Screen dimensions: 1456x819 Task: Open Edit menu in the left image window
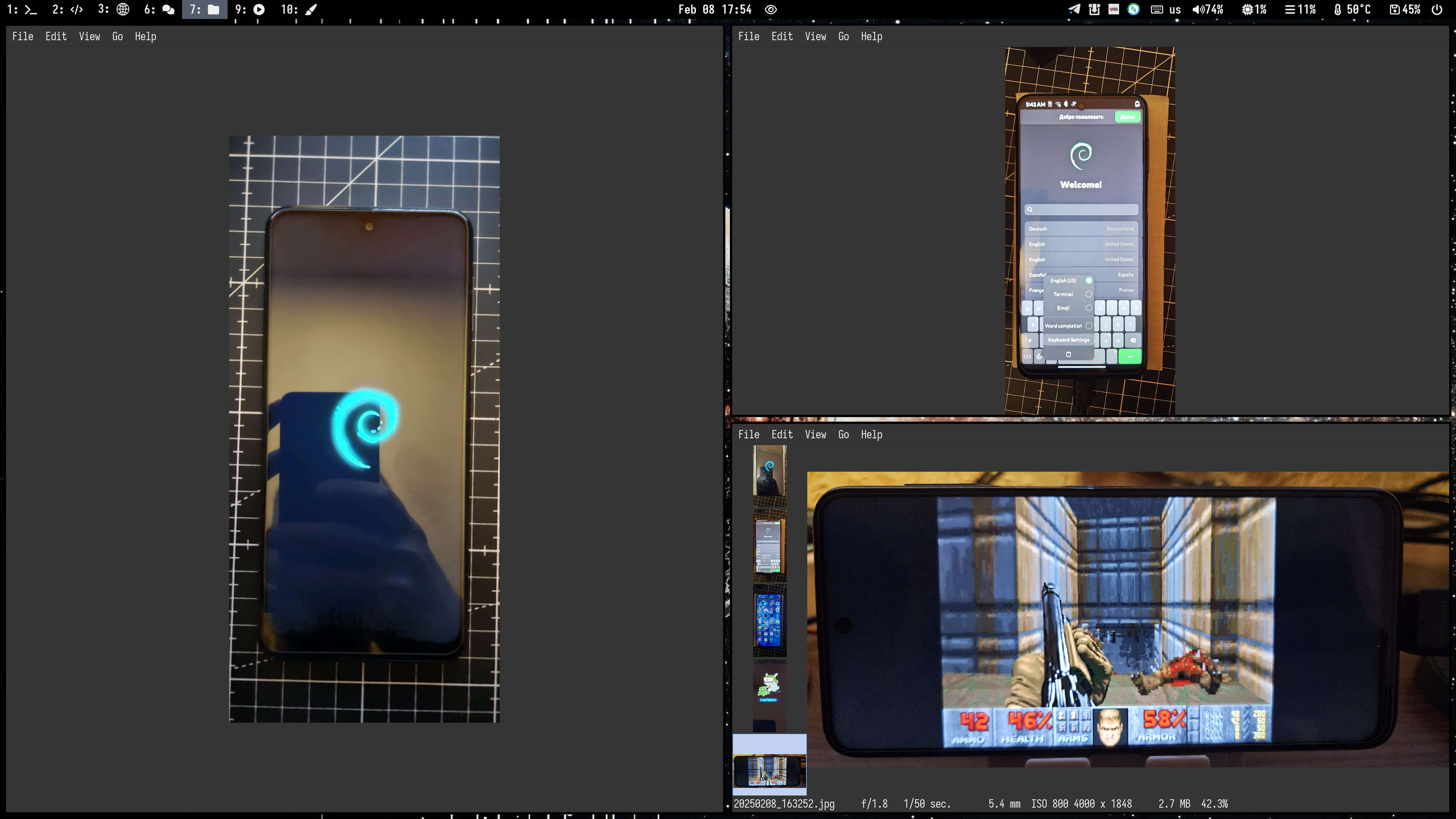click(56, 36)
